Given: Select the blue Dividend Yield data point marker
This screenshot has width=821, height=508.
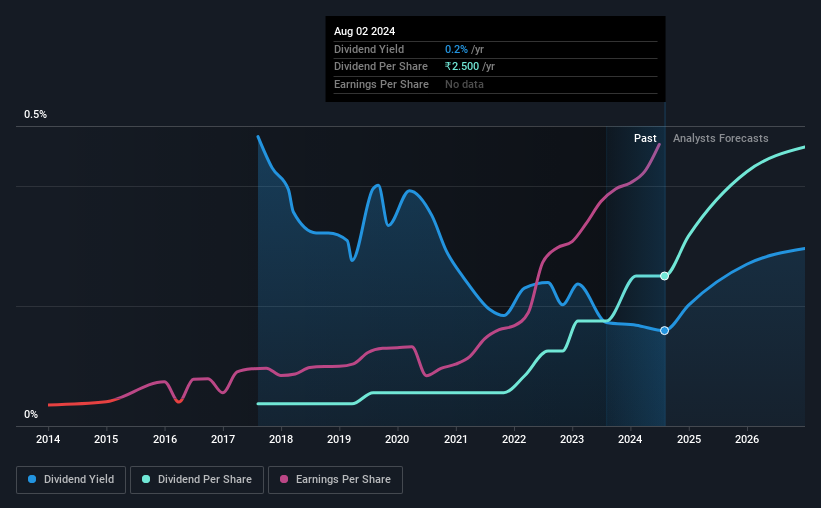Looking at the screenshot, I should [x=664, y=330].
